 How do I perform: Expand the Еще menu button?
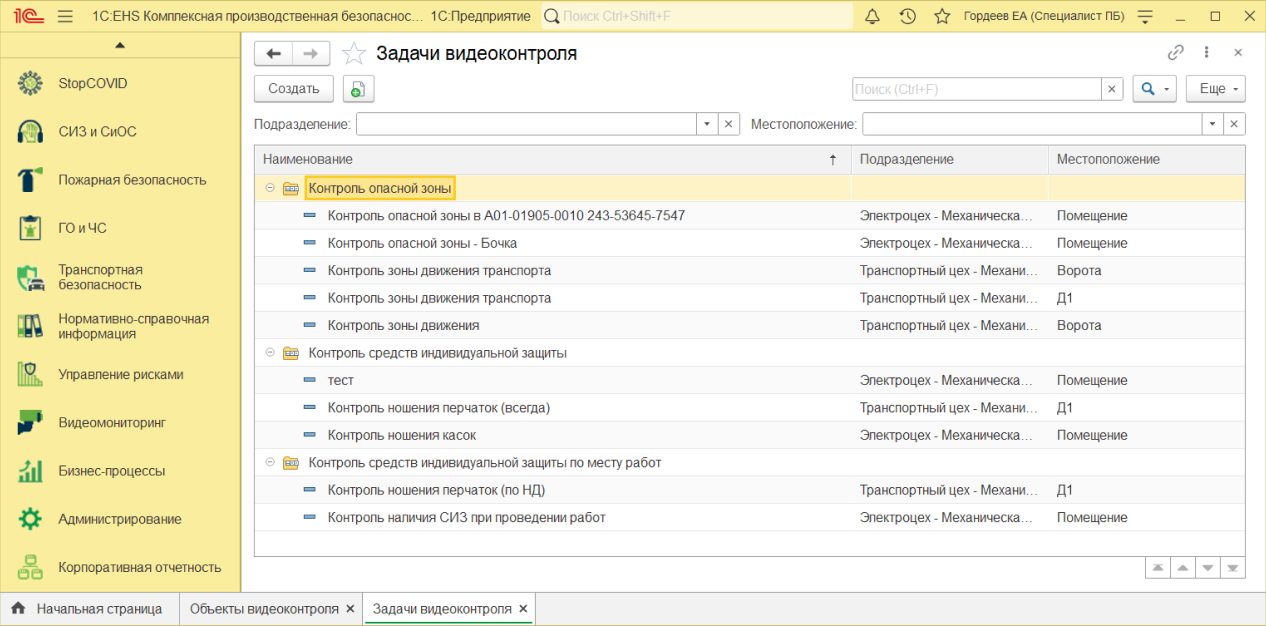[1215, 89]
